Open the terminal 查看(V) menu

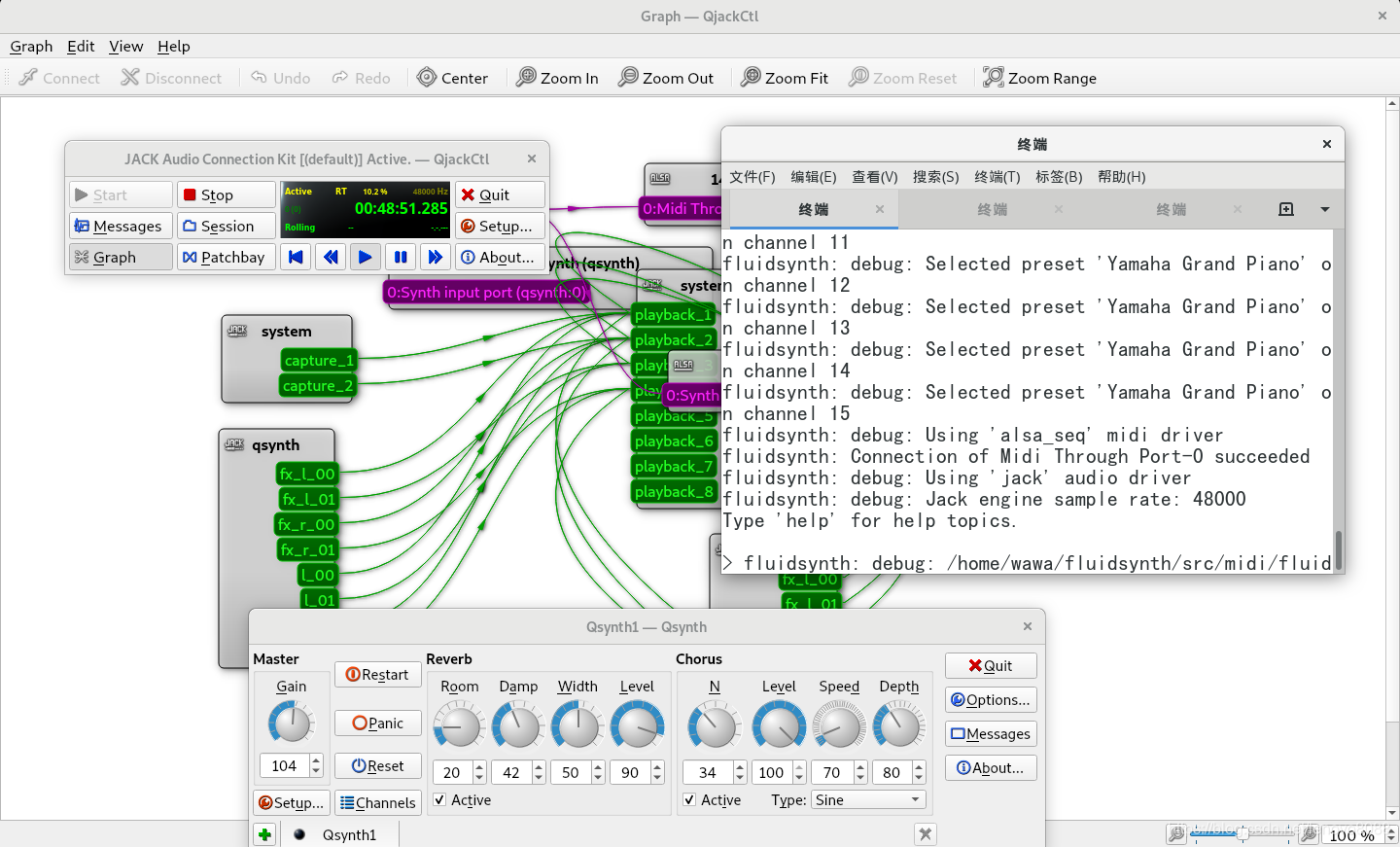coord(875,176)
